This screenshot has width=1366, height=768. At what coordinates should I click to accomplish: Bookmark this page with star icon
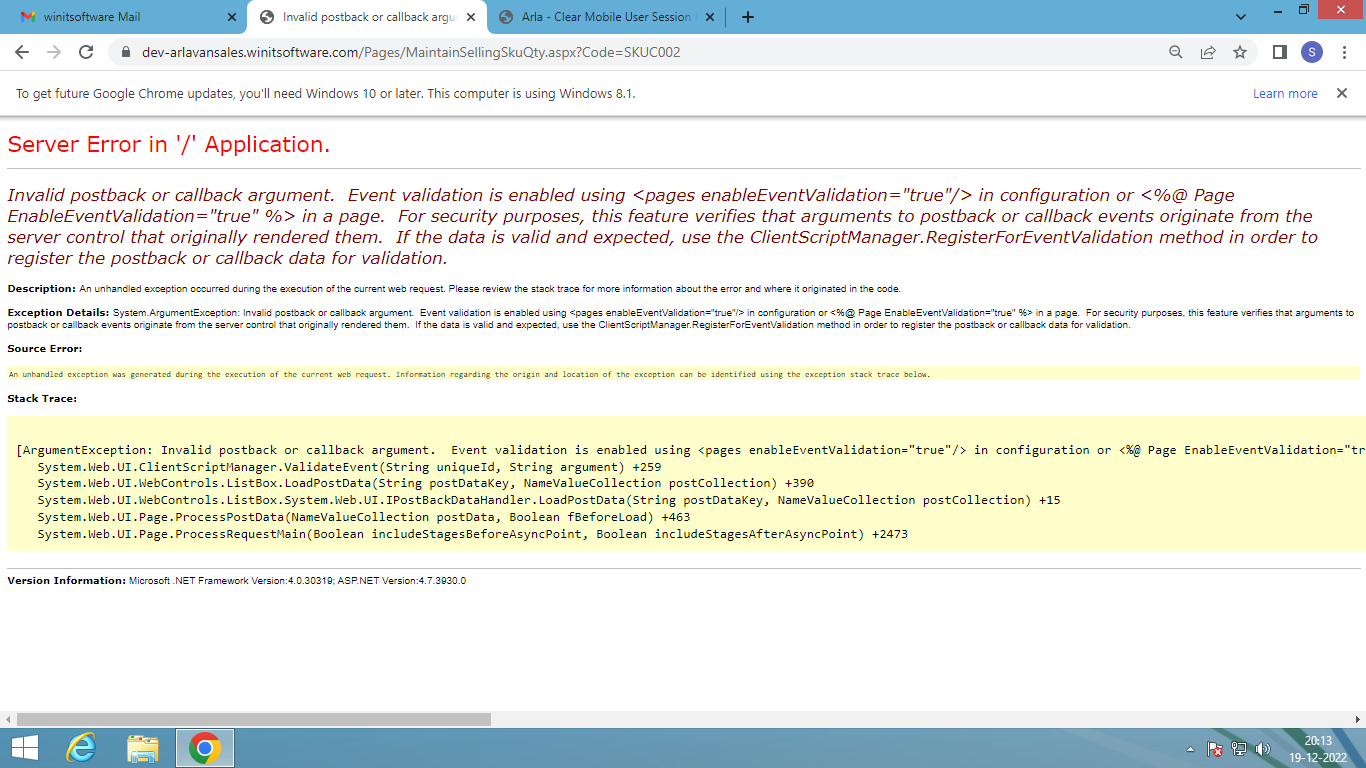tap(1240, 52)
